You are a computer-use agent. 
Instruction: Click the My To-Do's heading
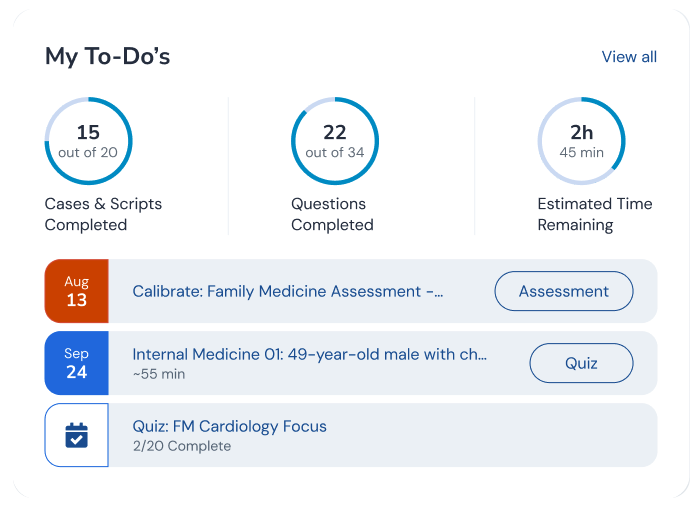point(107,56)
